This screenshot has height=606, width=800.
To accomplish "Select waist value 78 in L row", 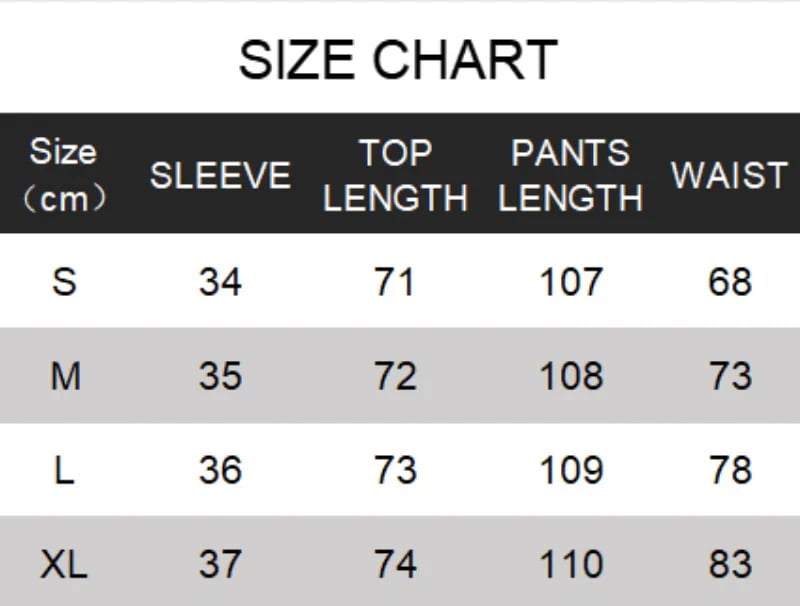I will pyautogui.click(x=730, y=470).
